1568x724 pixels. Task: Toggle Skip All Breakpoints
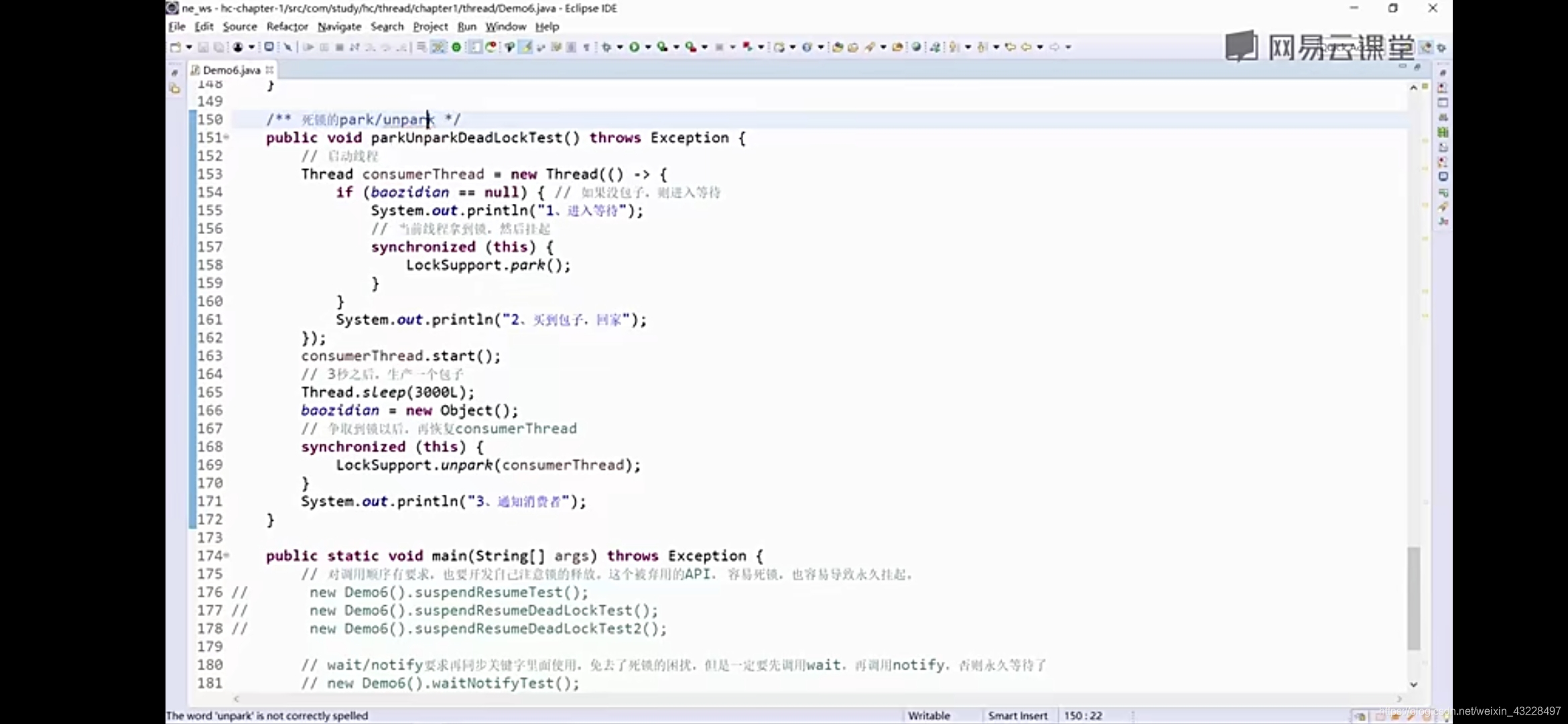tap(287, 47)
